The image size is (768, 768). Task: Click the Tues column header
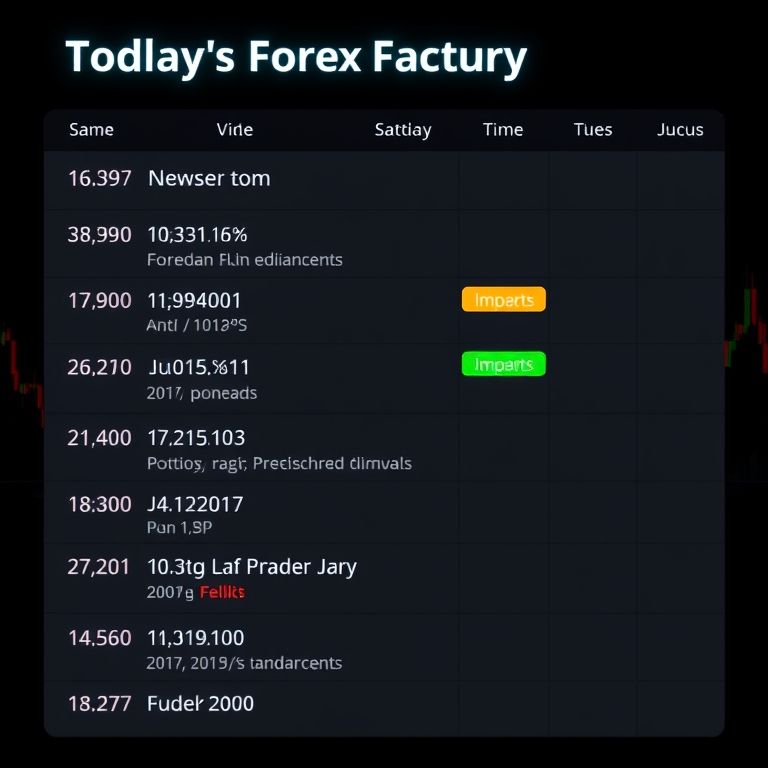pos(593,130)
